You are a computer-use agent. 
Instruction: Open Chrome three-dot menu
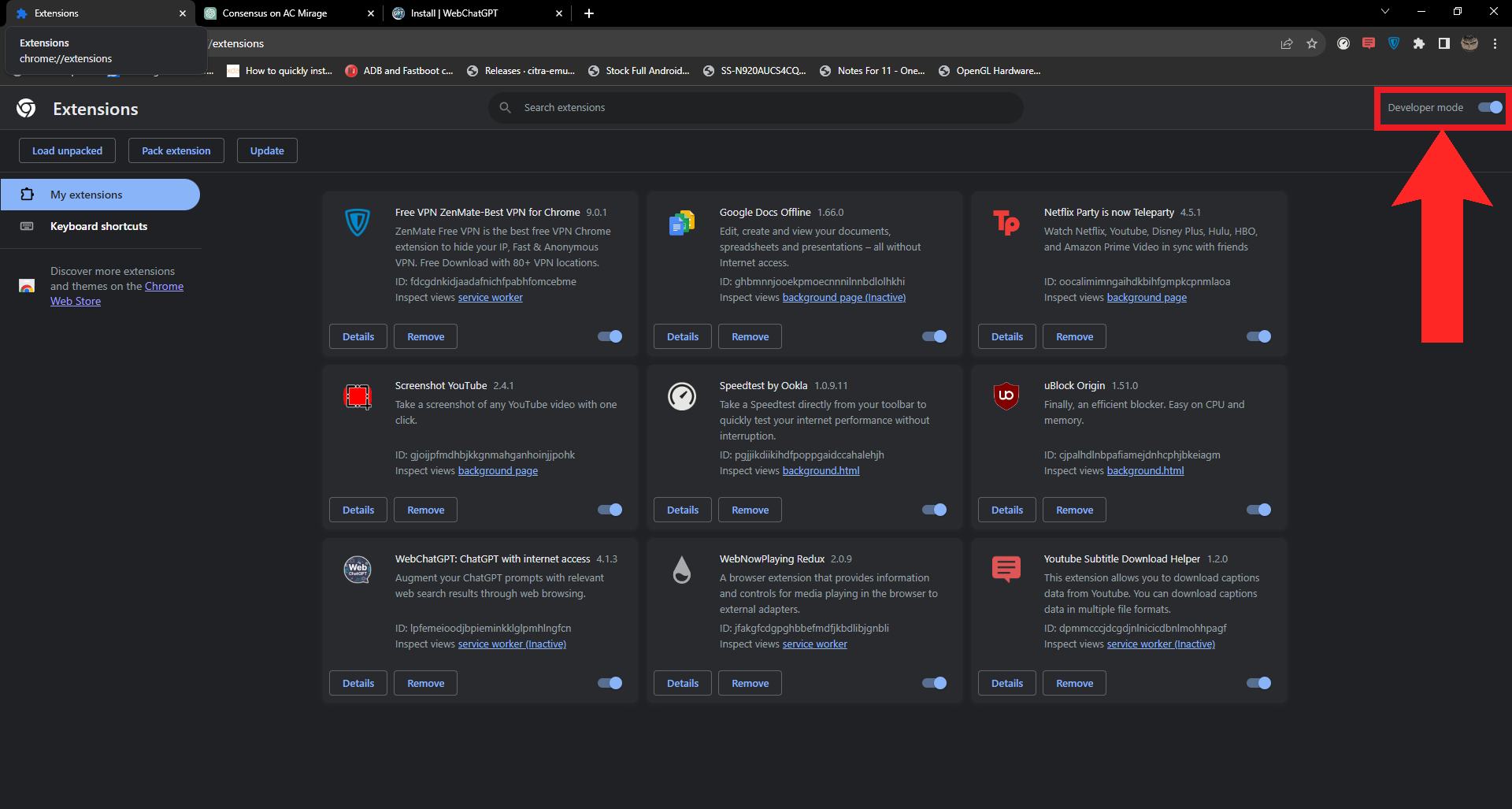click(1495, 44)
